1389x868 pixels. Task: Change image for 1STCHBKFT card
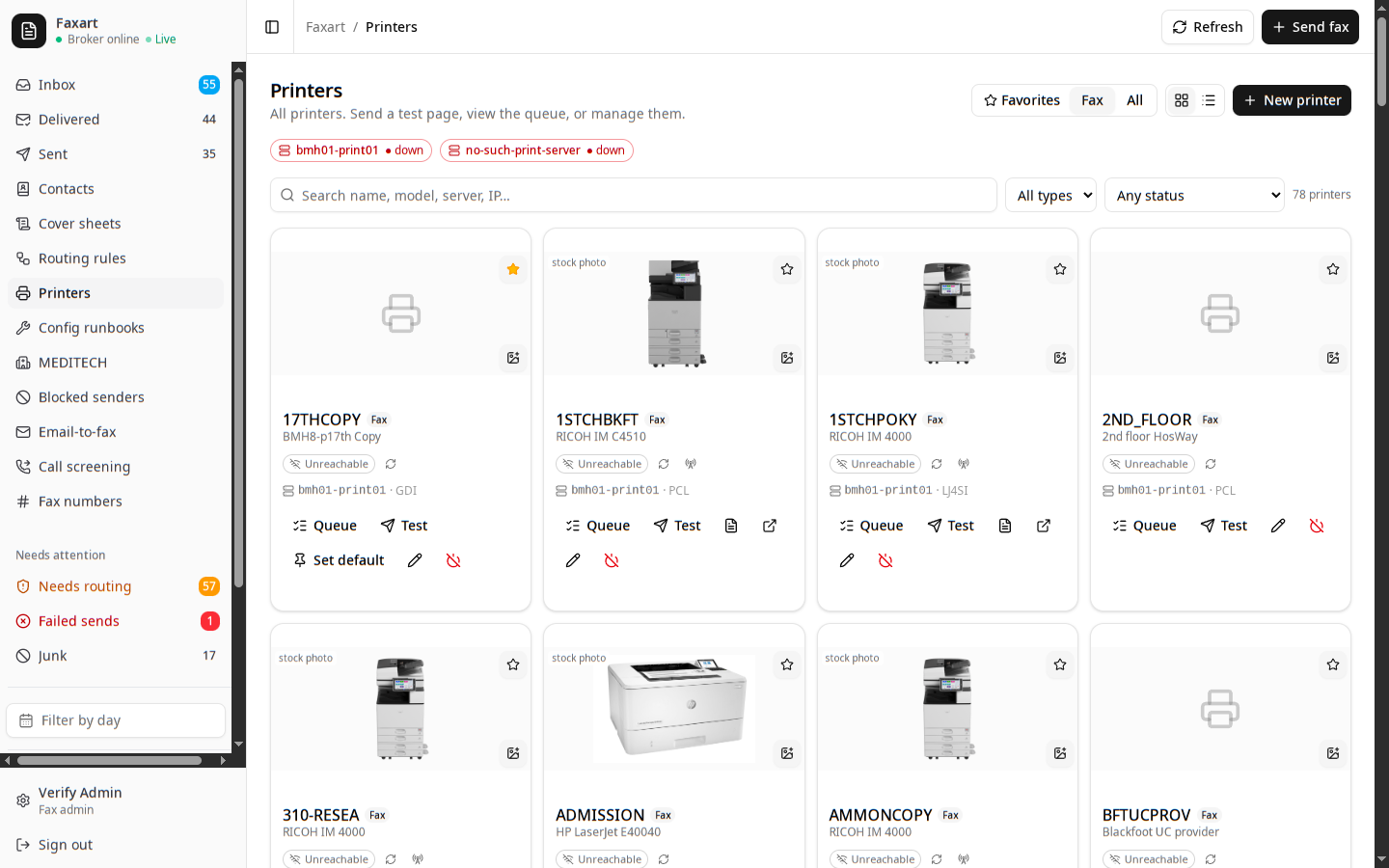pos(787,358)
